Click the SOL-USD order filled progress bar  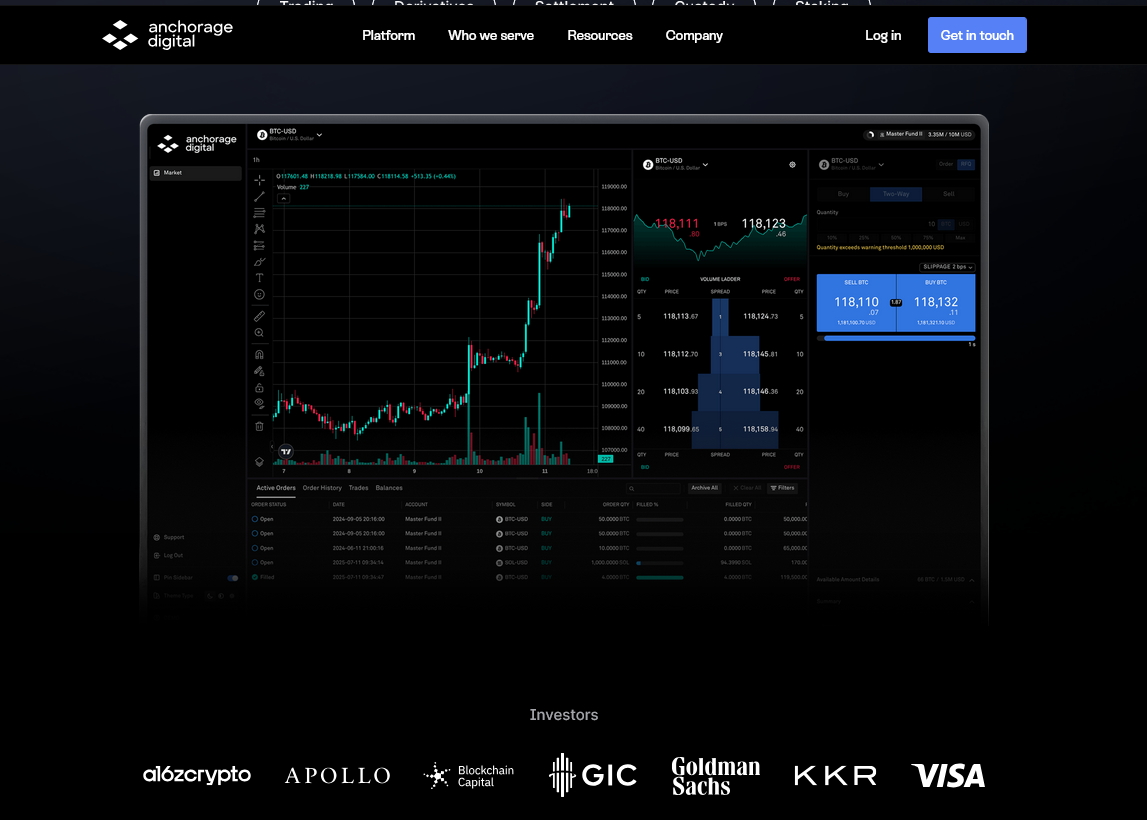coord(660,563)
